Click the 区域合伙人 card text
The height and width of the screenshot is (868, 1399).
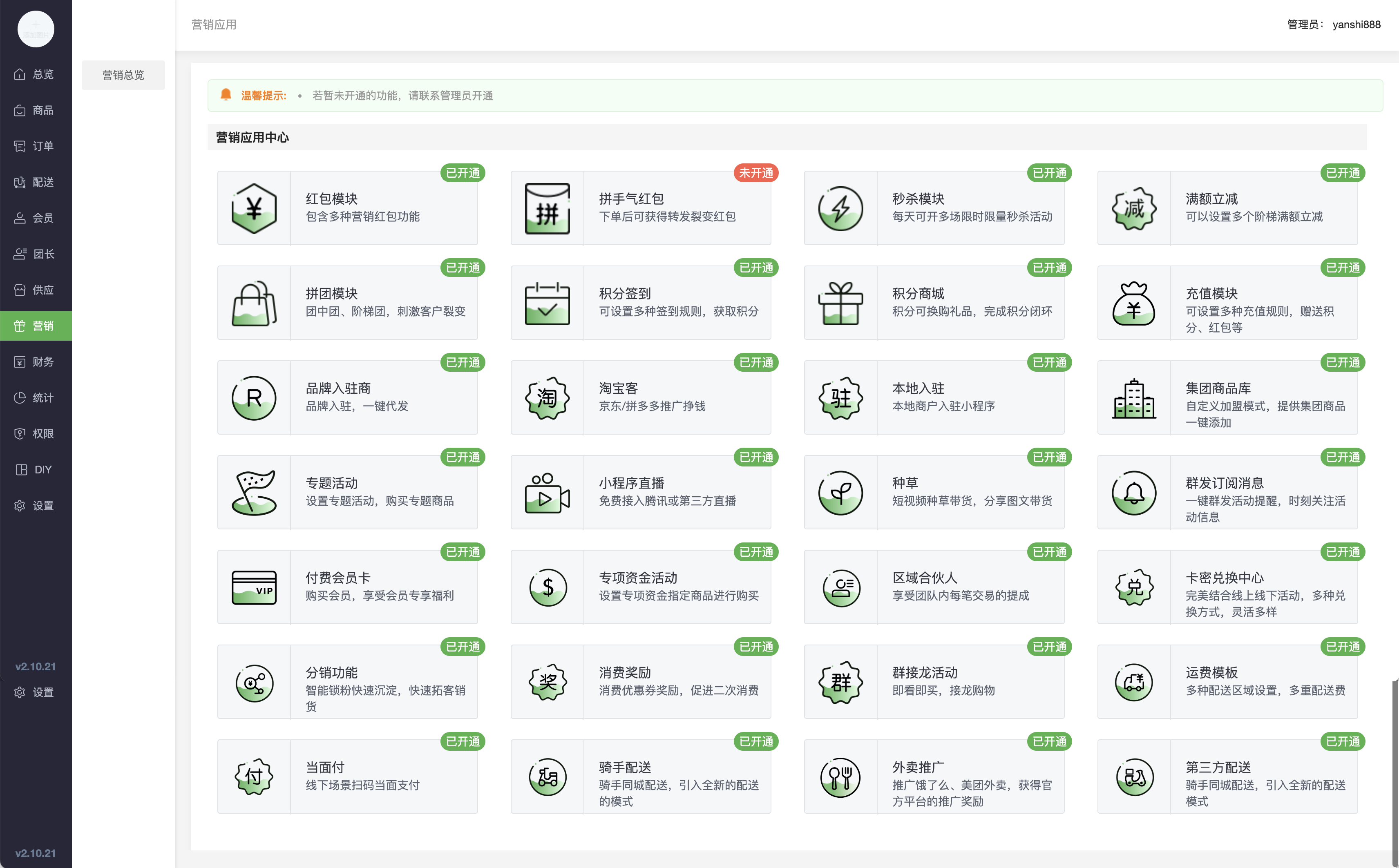924,578
